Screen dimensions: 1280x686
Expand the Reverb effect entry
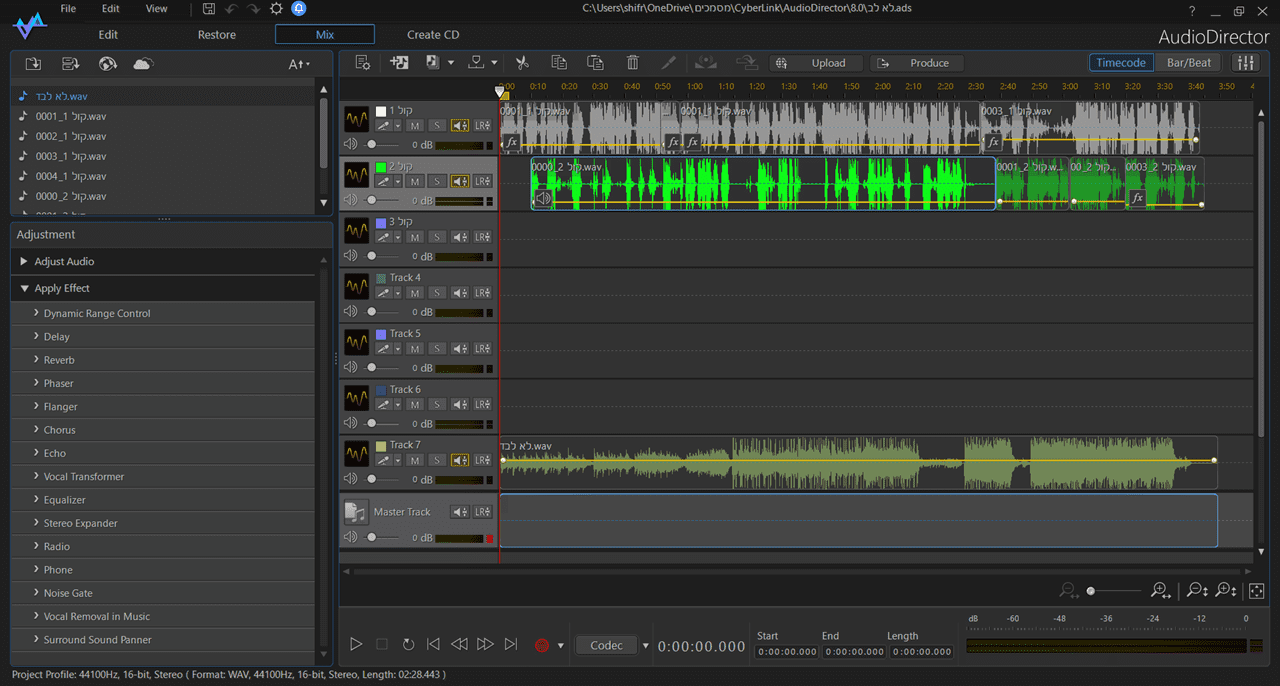[x=59, y=360]
